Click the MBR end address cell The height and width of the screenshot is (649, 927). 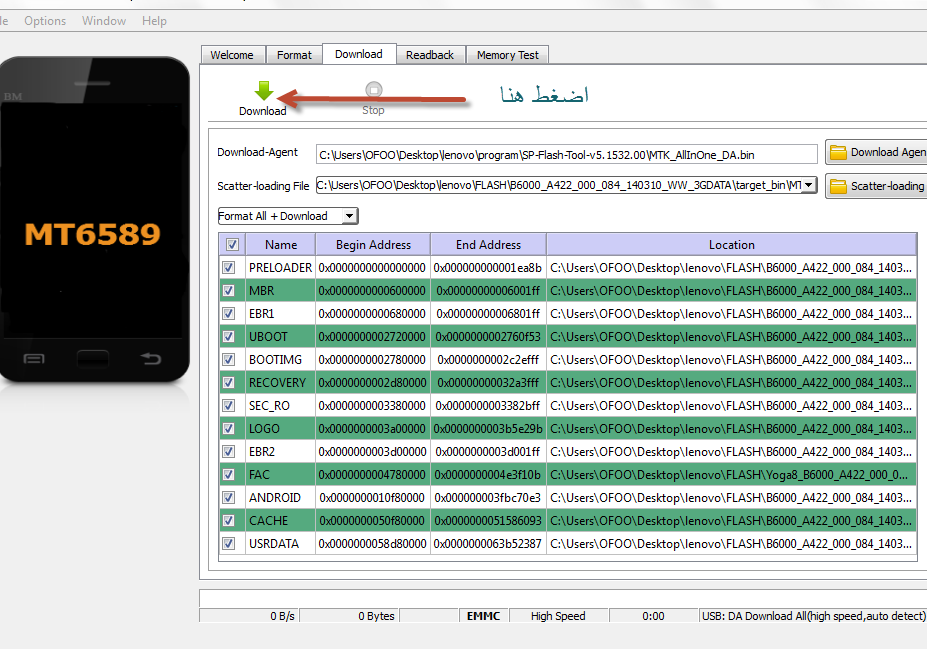point(488,291)
